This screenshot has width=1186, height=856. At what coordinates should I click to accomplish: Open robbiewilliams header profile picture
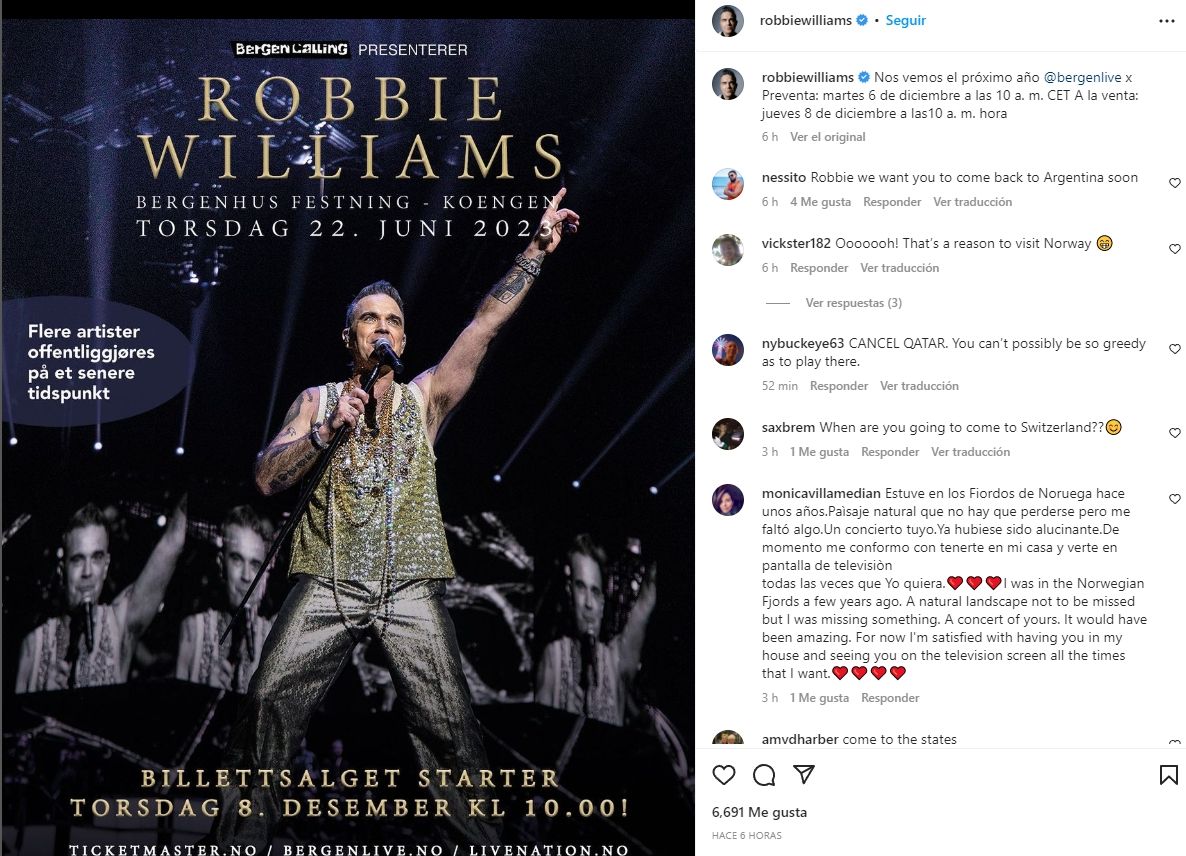tap(728, 20)
